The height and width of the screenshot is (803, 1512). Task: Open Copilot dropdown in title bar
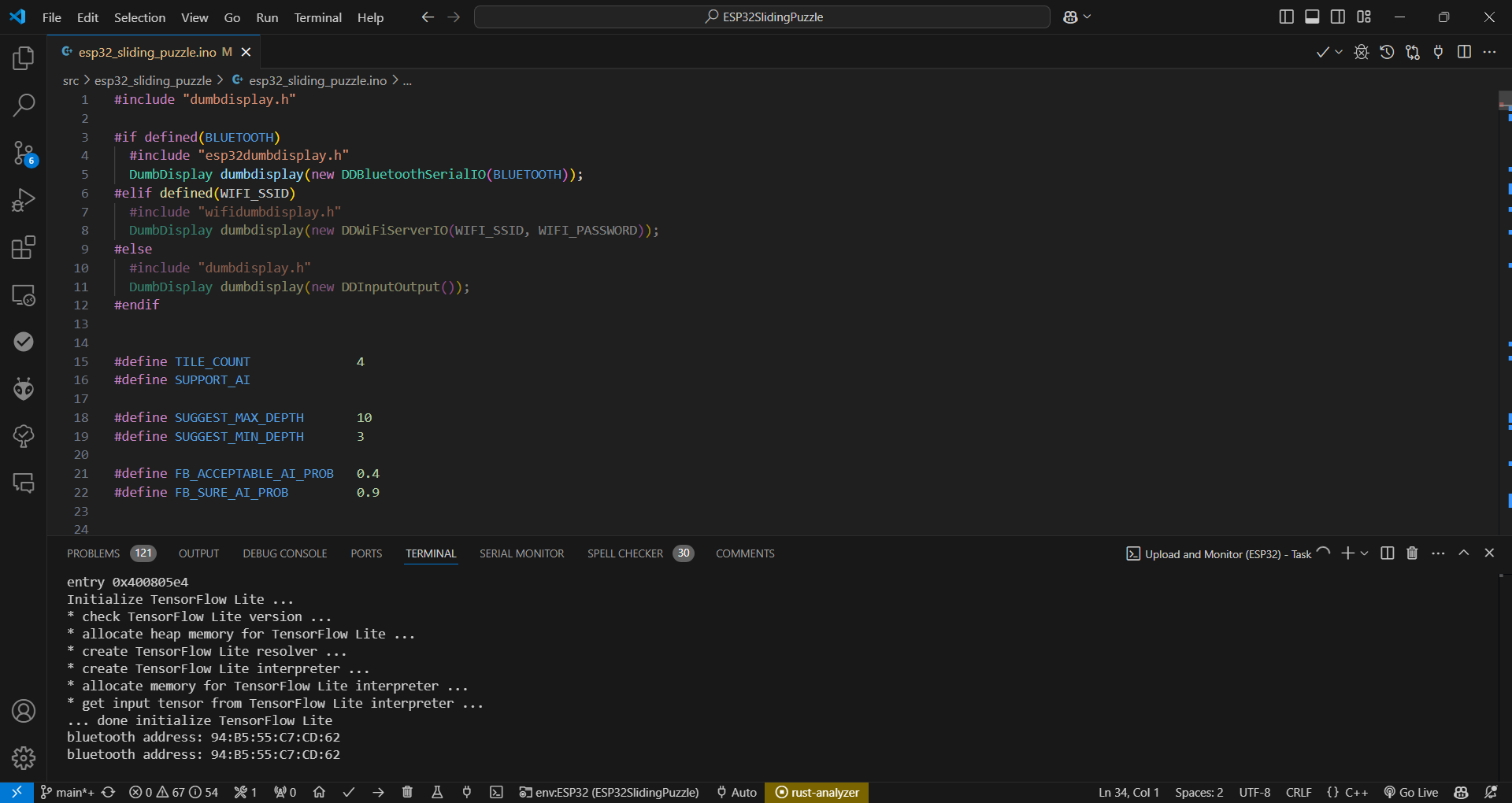1088,17
